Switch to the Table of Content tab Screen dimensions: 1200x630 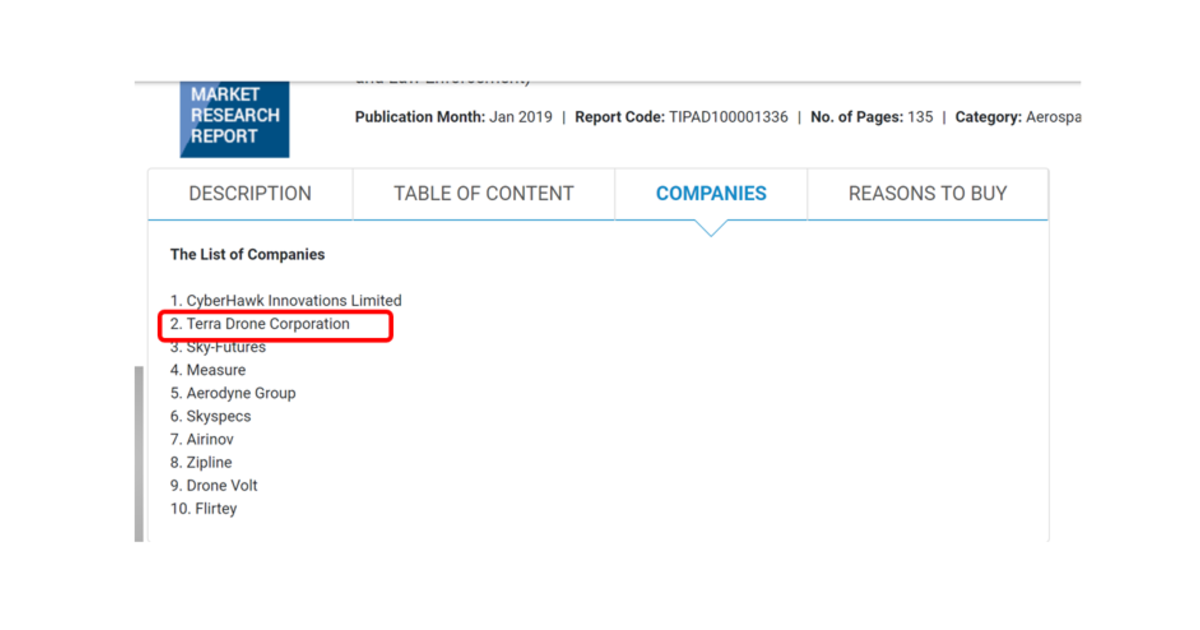point(484,194)
